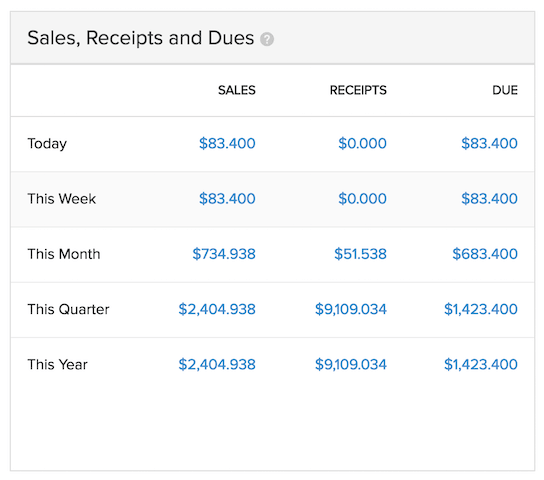Open This Month due $683.400
Image resolution: width=544 pixels, height=480 pixels.
(485, 254)
